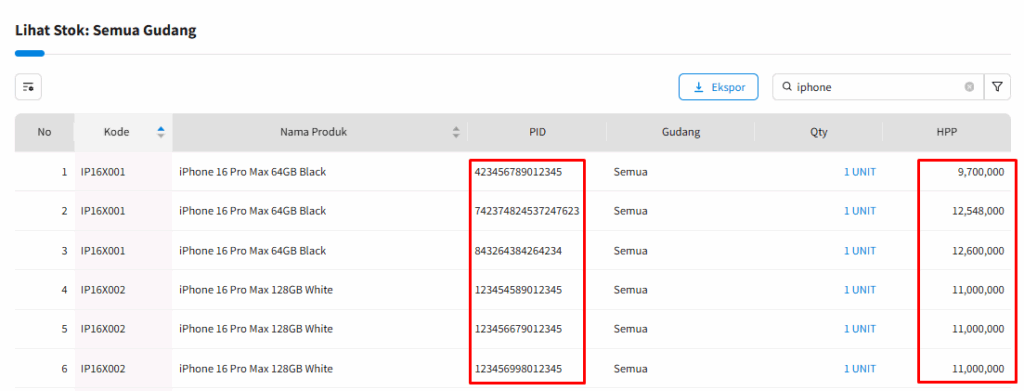
Task: Open the column settings icon button
Action: (28, 87)
